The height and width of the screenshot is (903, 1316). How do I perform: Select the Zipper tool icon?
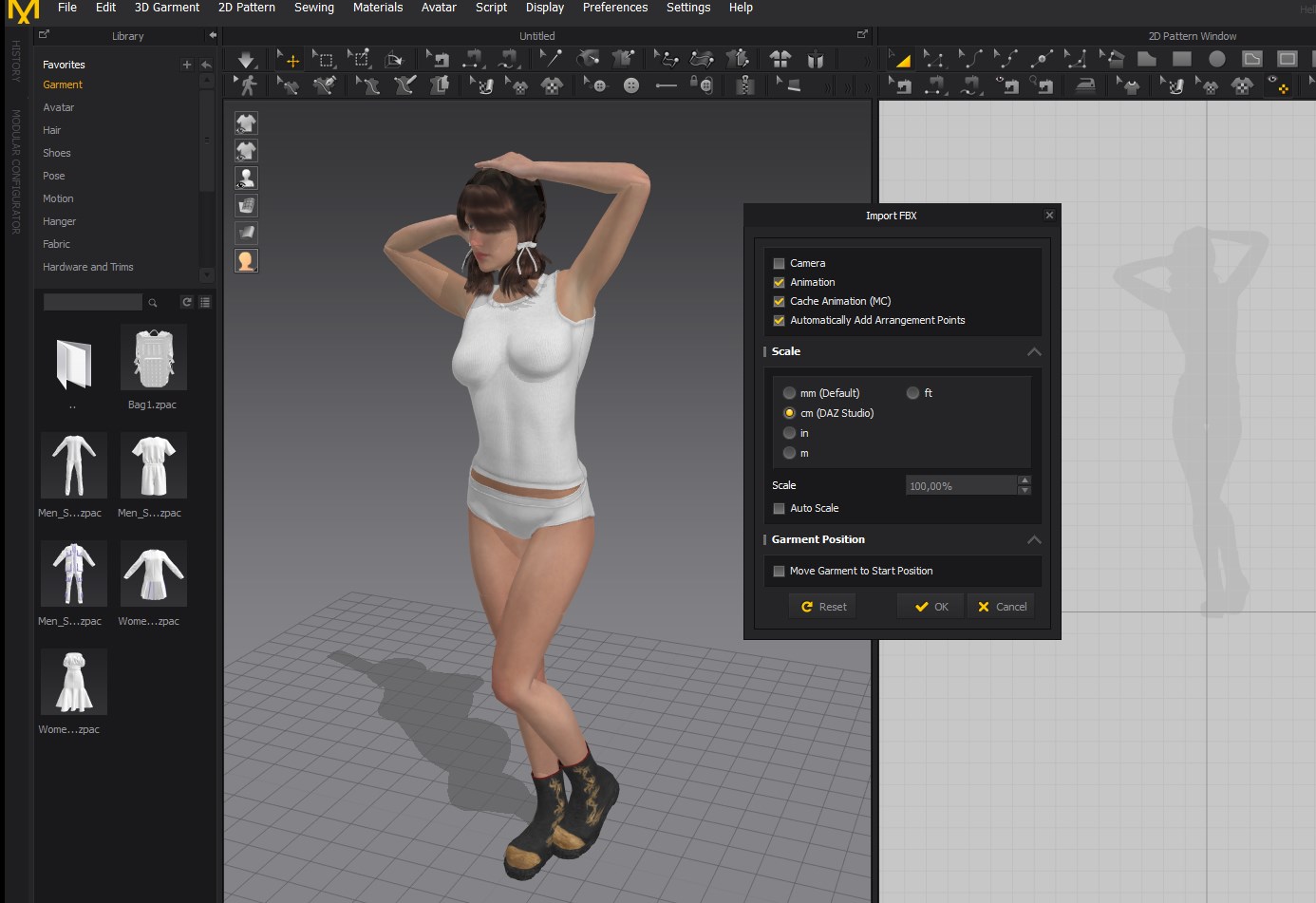(x=744, y=85)
